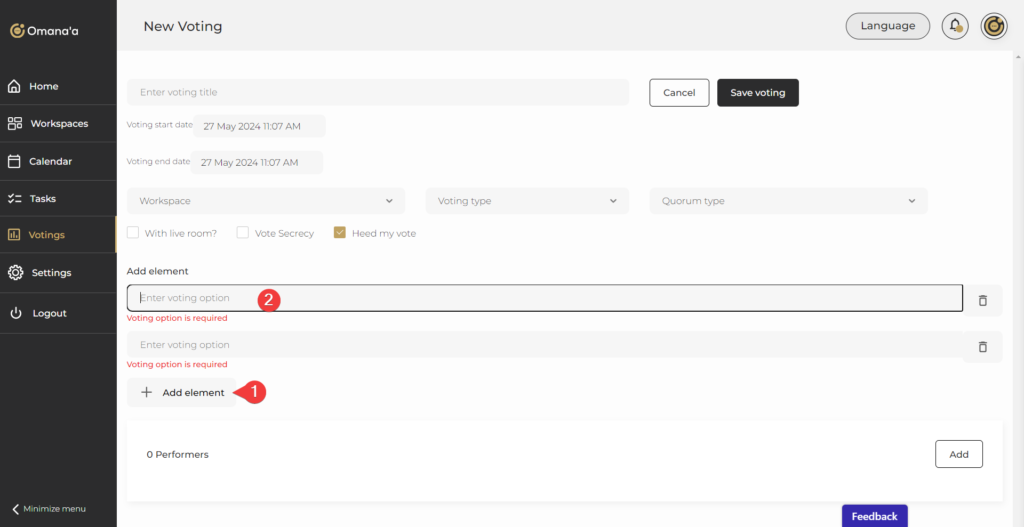This screenshot has width=1024, height=527.
Task: Click the notification bell icon
Action: [955, 26]
